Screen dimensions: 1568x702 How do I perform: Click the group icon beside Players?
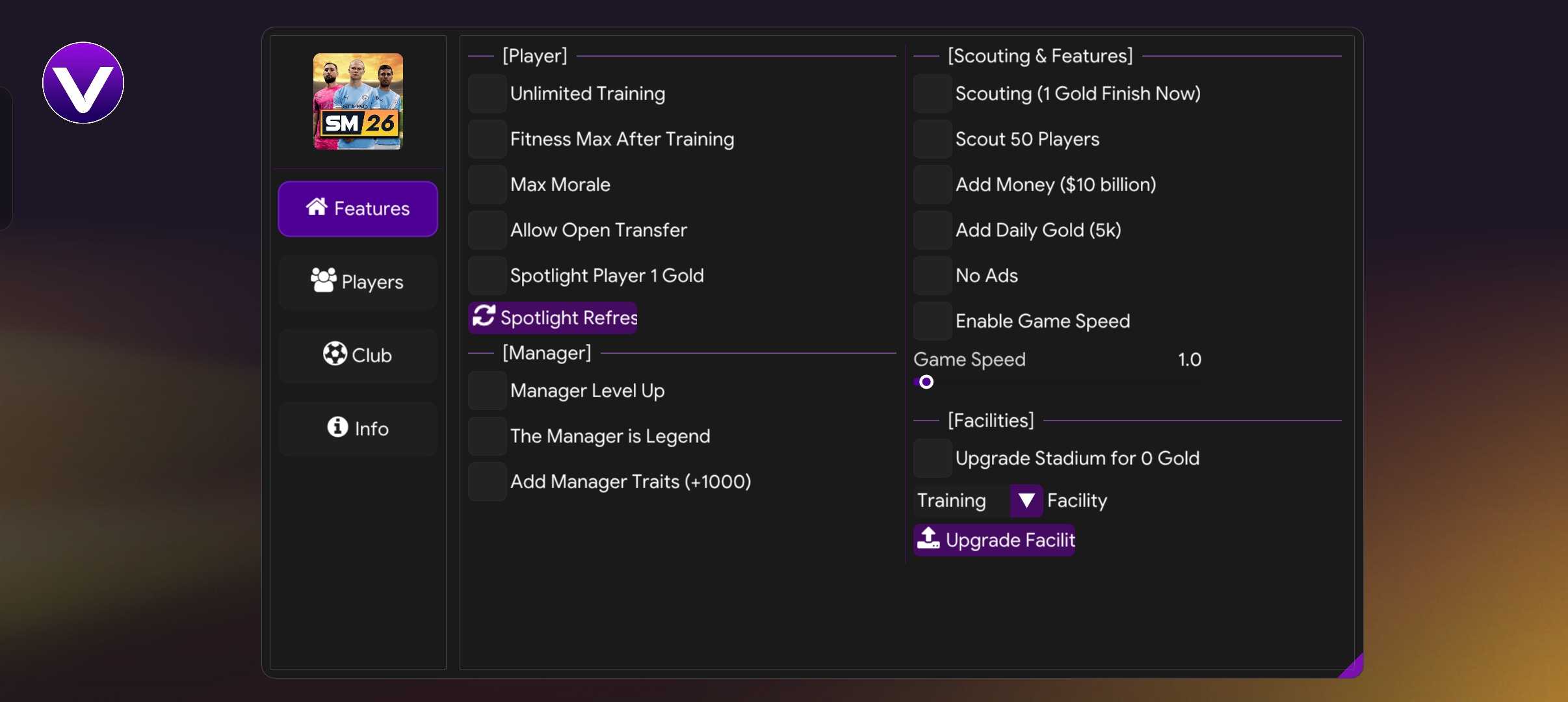pos(323,280)
